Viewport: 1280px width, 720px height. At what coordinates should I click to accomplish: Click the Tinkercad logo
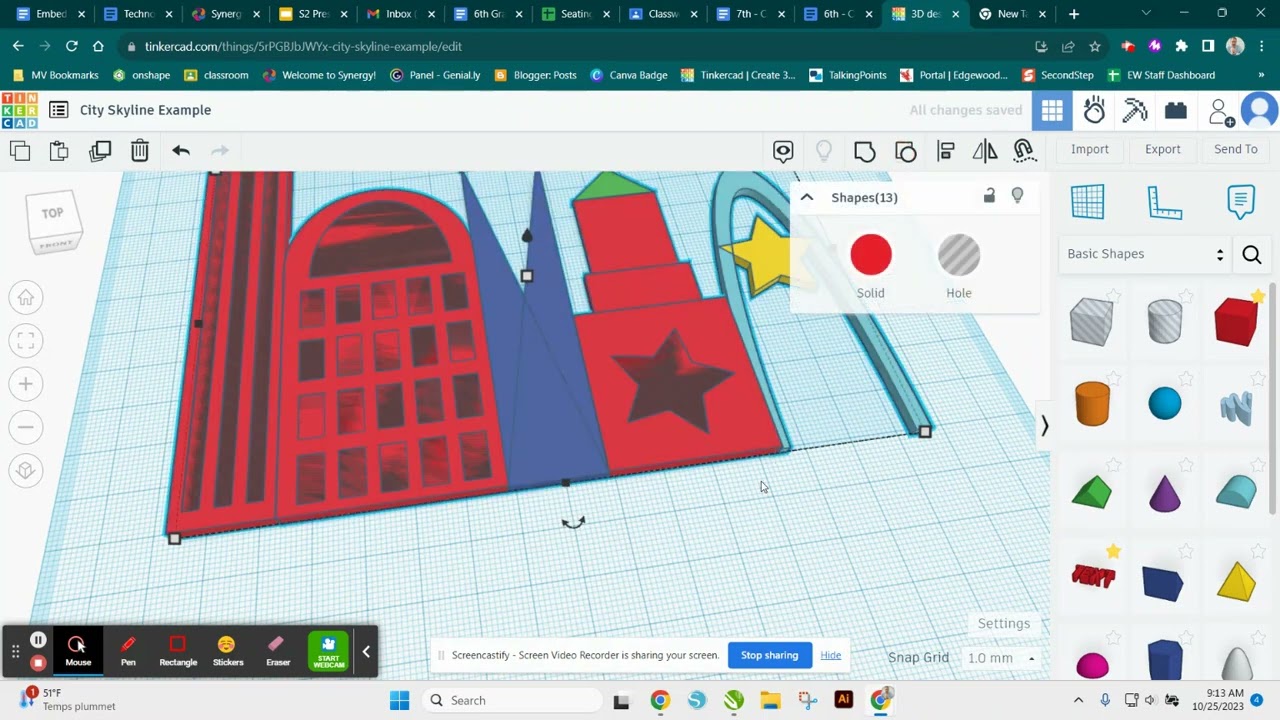(19, 110)
